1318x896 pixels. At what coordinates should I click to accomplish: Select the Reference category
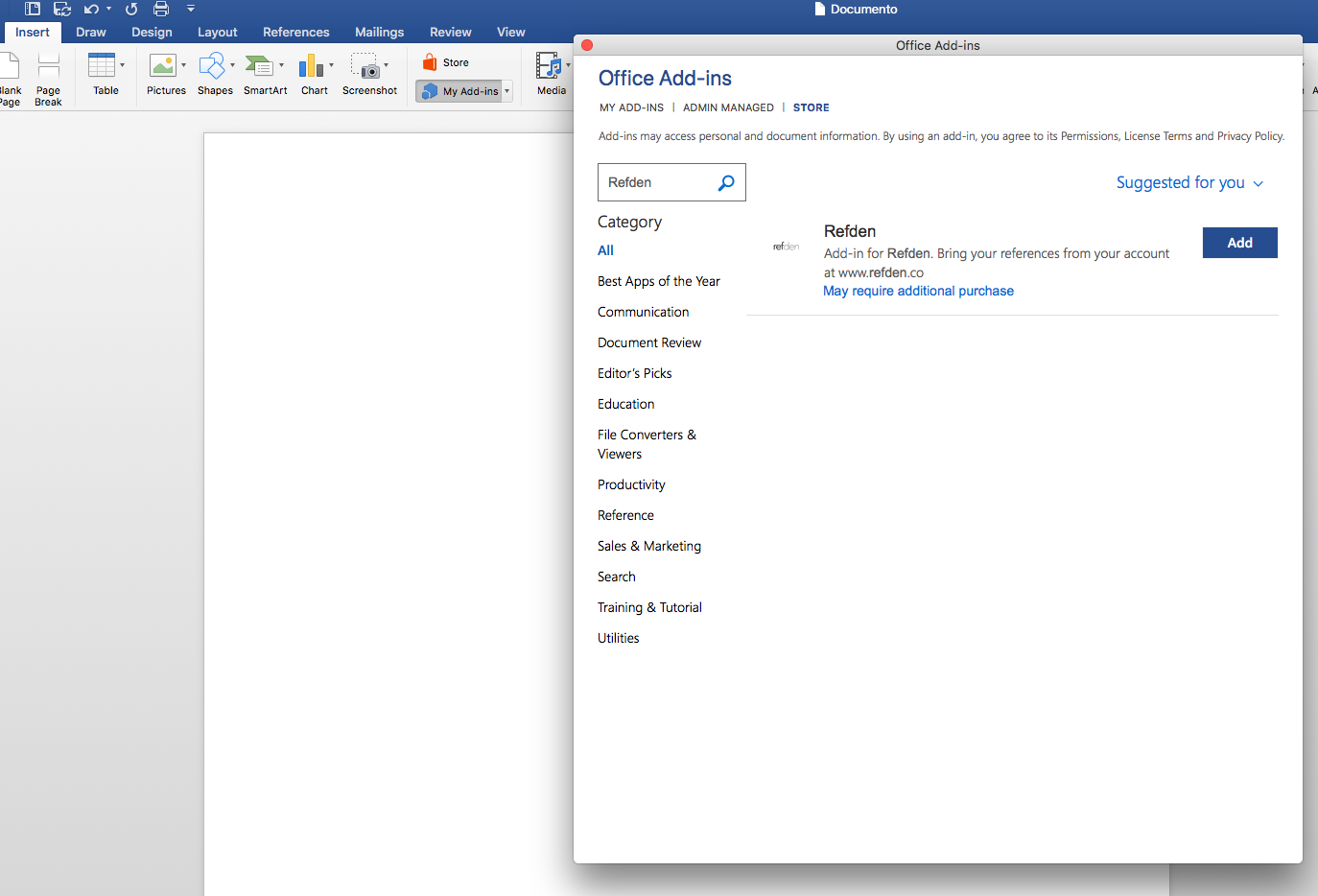tap(625, 515)
